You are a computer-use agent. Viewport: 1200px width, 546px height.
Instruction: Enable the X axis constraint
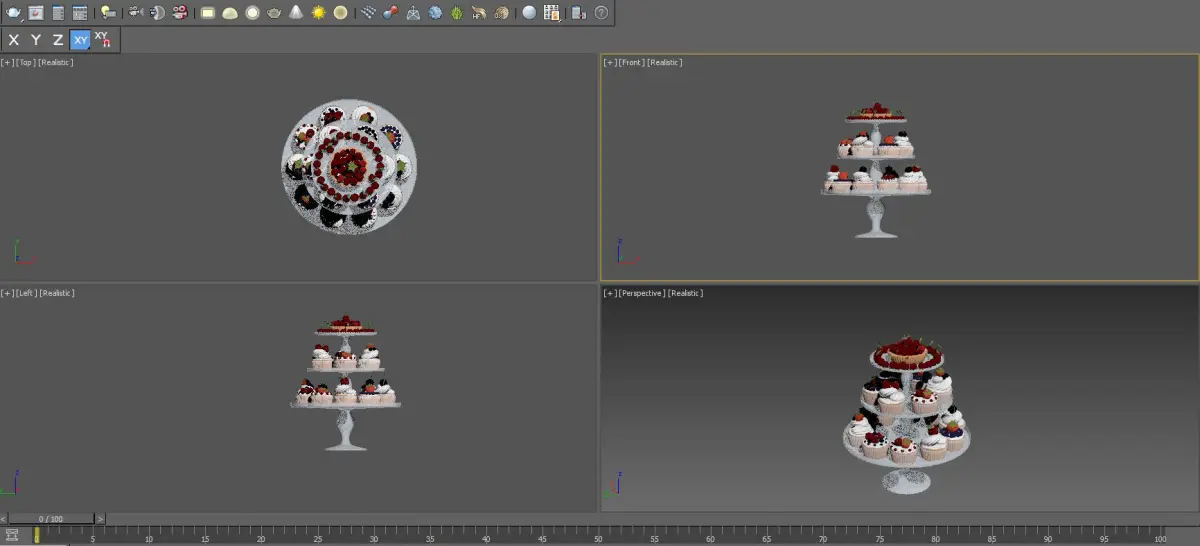[x=14, y=40]
